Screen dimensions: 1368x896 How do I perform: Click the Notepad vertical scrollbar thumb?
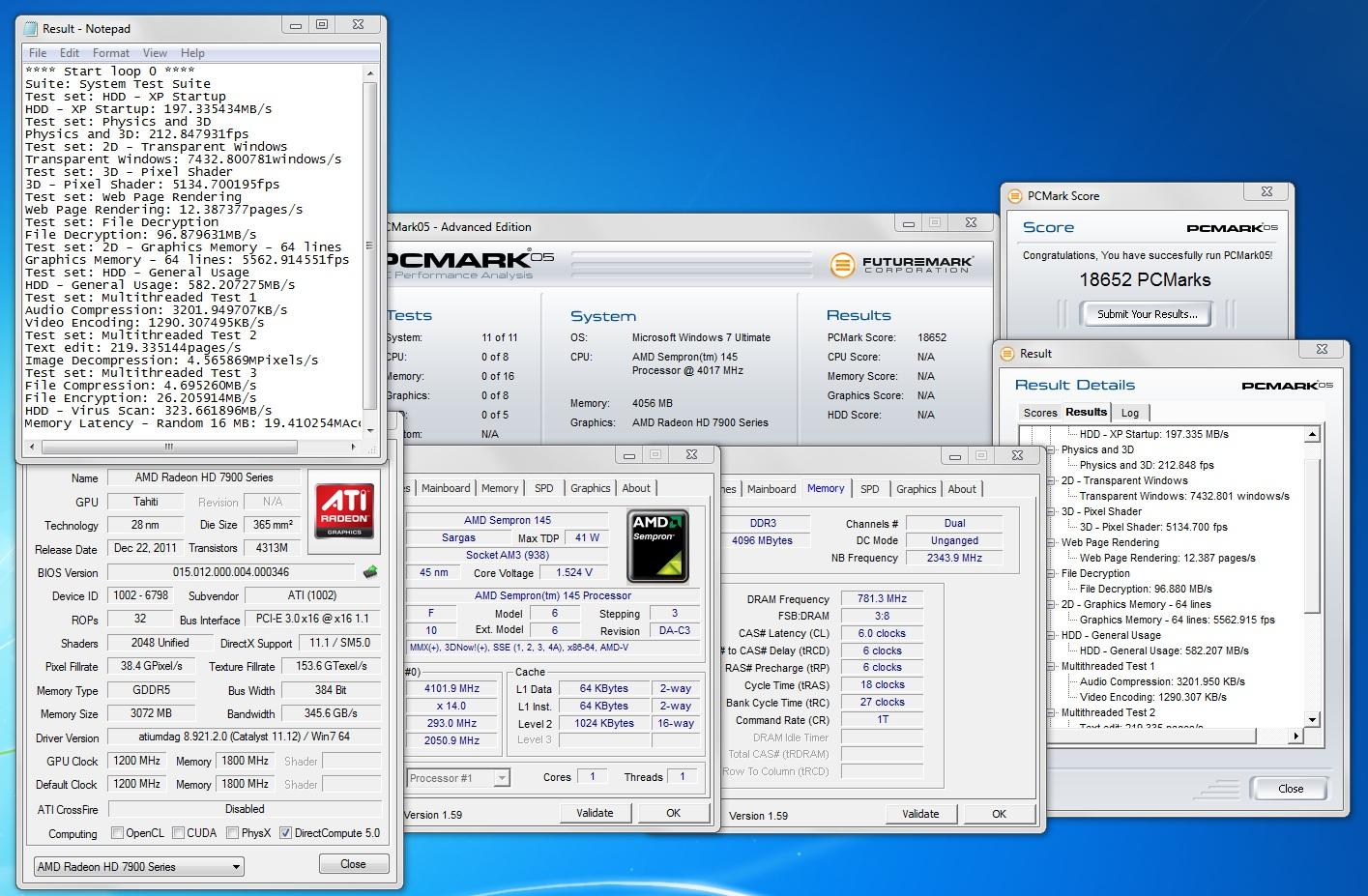click(369, 246)
